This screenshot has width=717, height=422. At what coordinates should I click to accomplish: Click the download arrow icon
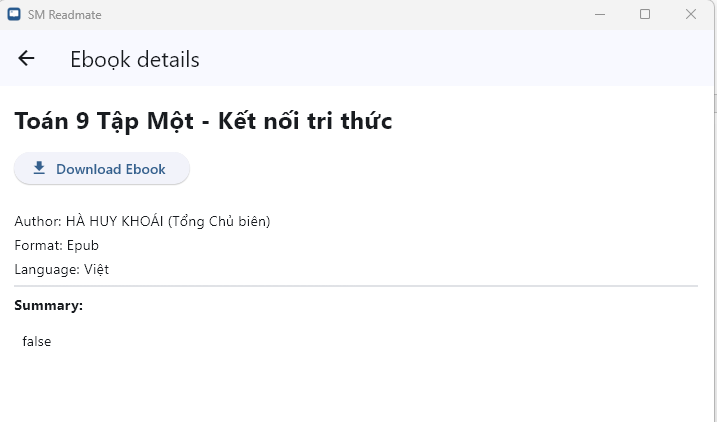point(39,168)
